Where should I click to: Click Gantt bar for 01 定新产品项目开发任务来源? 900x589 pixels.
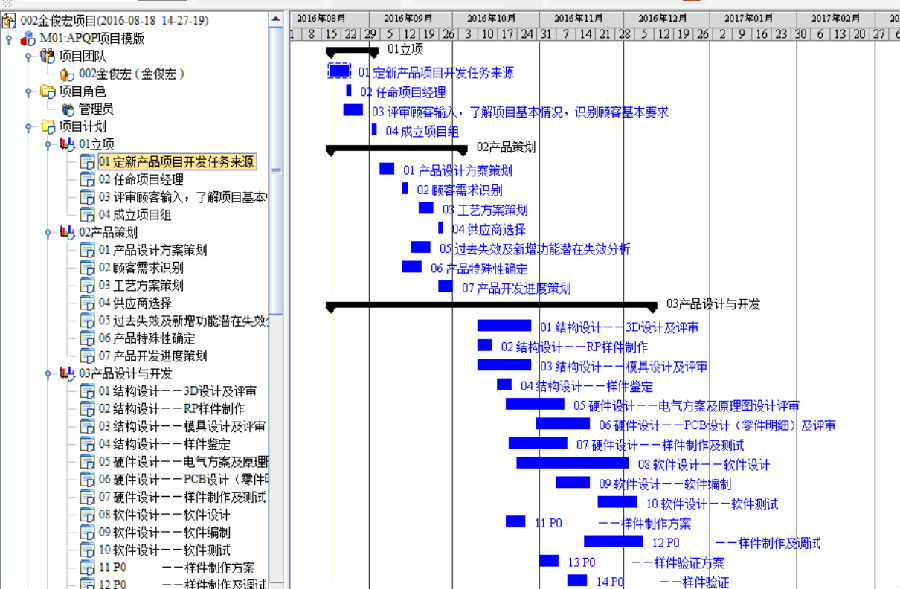point(339,71)
